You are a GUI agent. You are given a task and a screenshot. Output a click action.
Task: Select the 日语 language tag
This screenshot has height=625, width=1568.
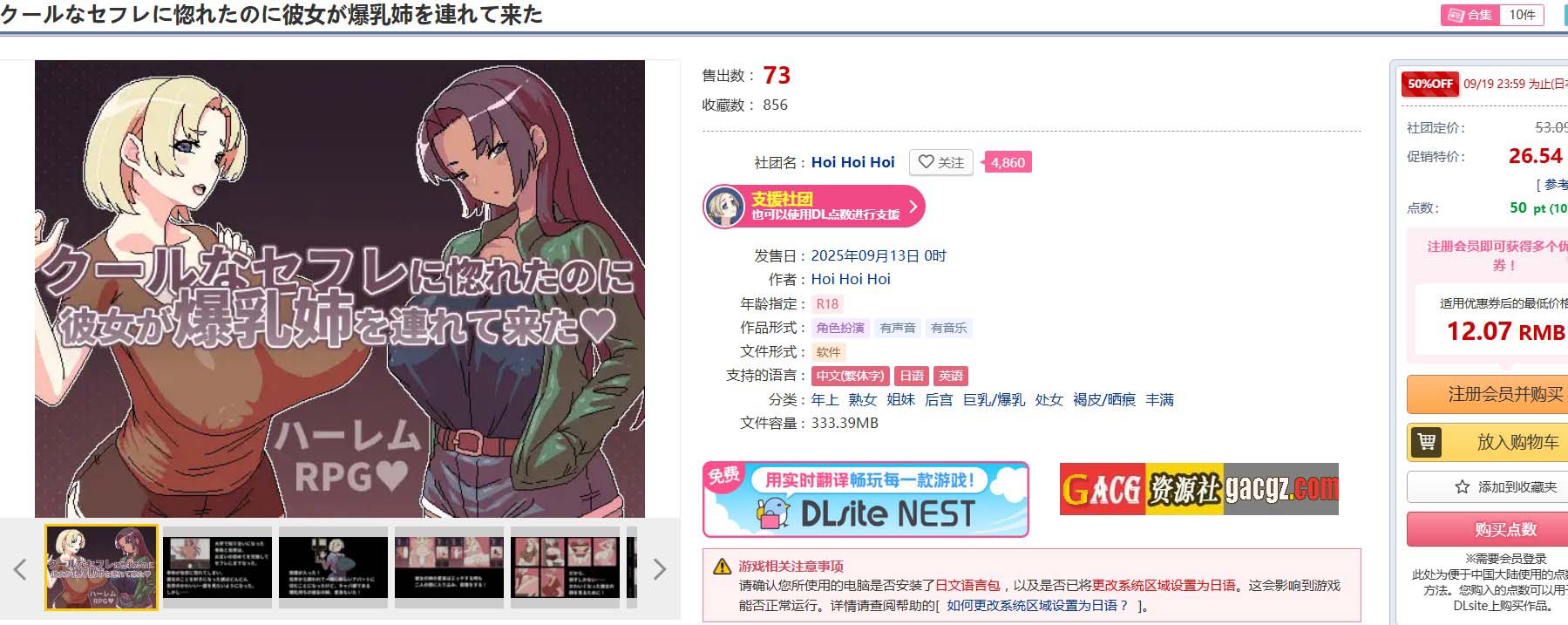coord(912,376)
